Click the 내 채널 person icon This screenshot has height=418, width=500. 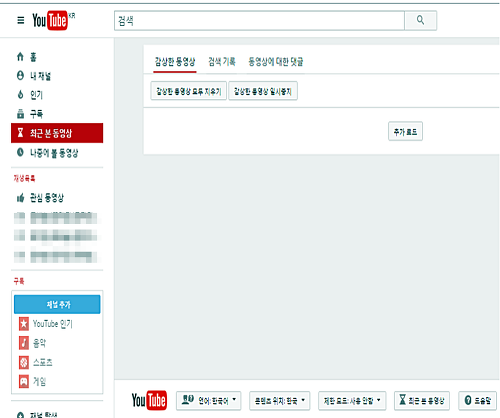(20, 76)
